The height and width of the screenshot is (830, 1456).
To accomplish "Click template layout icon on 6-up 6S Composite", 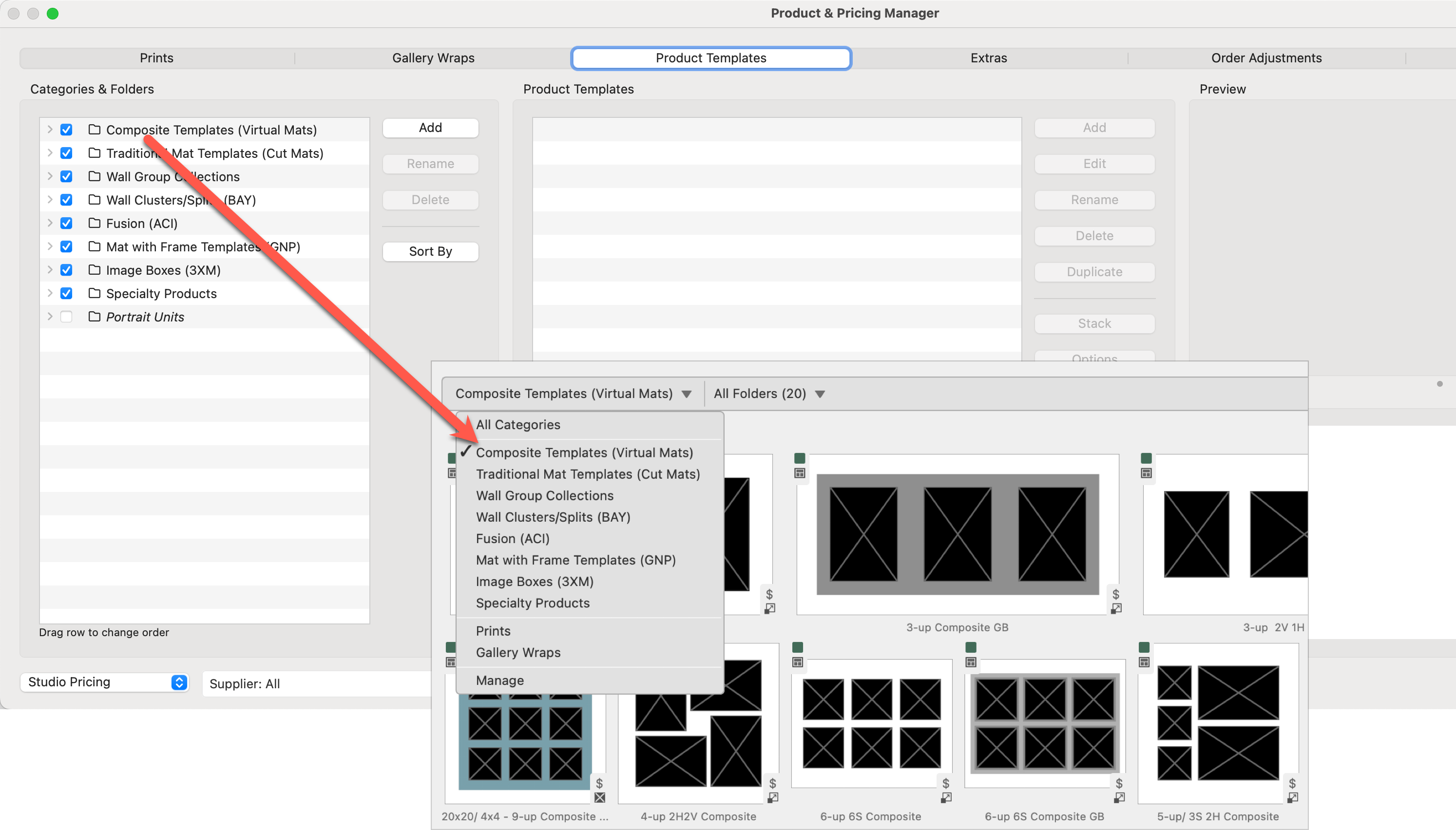I will point(798,662).
